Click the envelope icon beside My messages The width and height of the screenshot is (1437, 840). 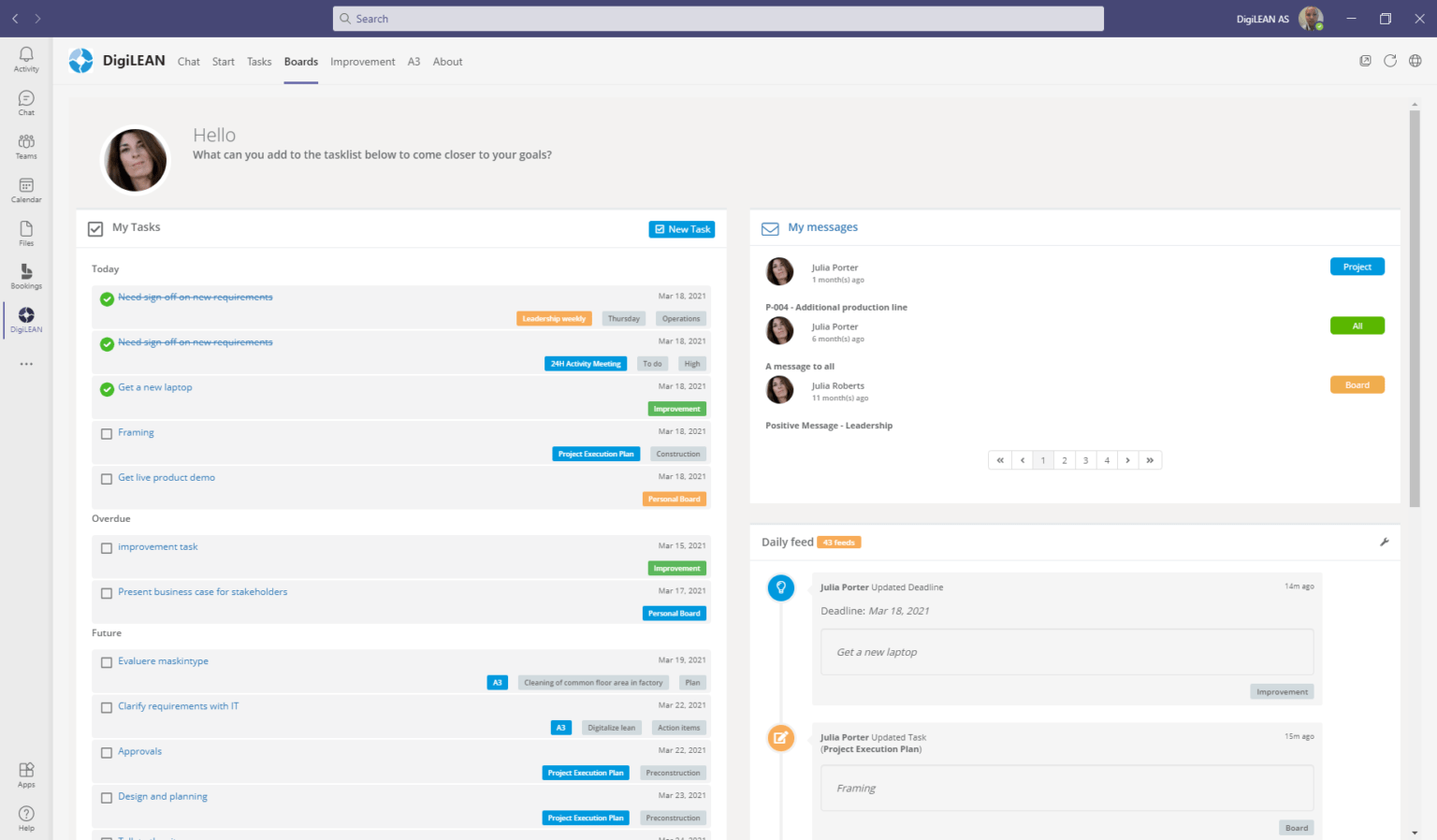(x=769, y=227)
